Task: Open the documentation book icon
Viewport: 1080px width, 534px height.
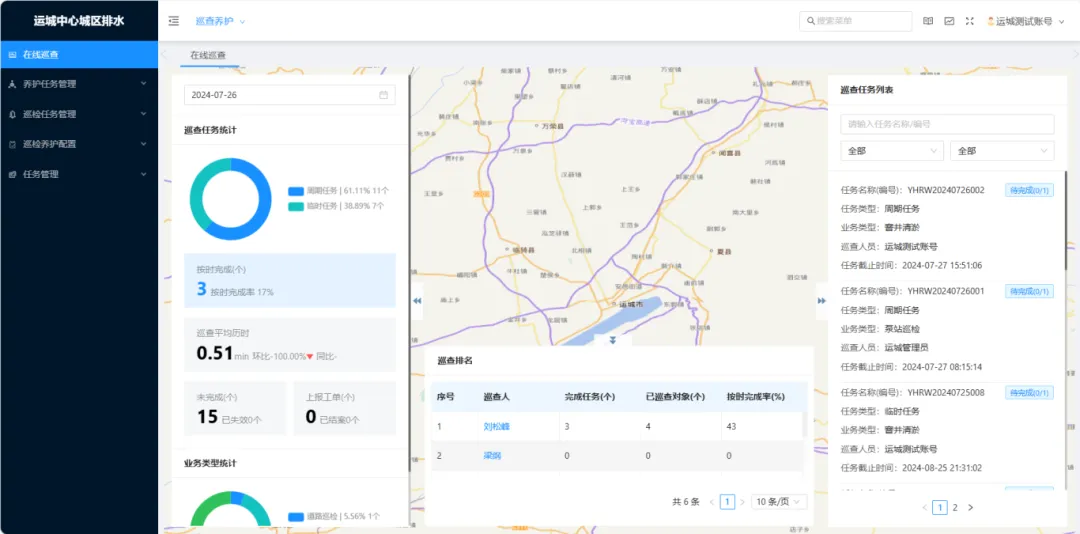Action: [x=928, y=21]
